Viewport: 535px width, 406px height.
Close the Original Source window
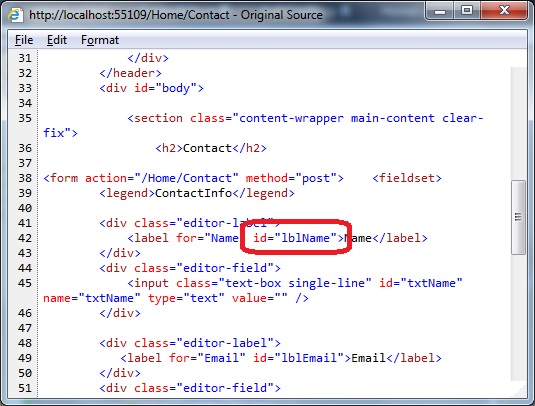click(504, 11)
